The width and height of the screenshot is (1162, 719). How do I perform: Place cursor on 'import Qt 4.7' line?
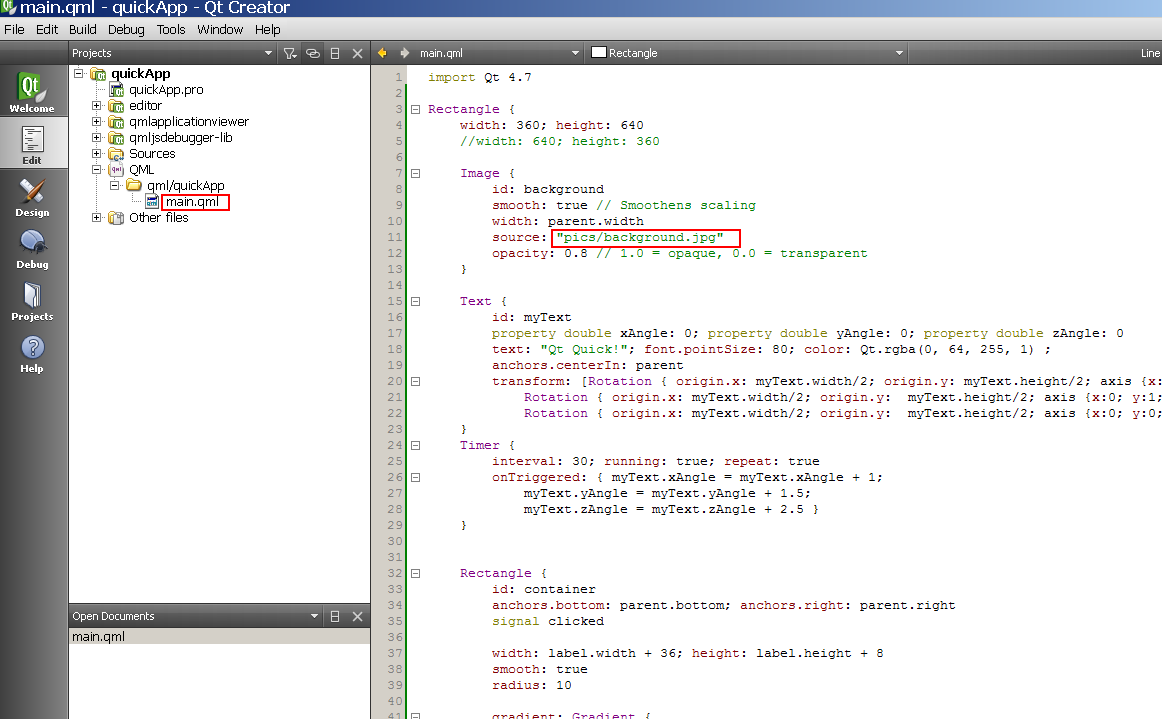(479, 77)
